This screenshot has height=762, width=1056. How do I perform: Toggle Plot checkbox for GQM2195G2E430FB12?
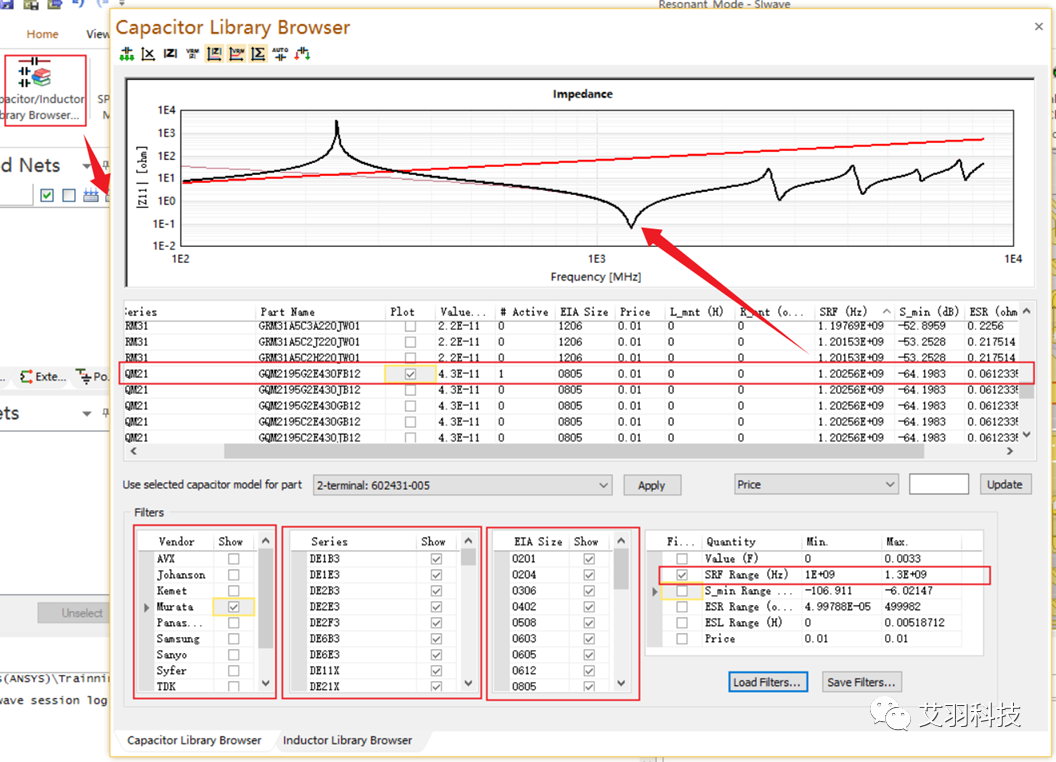click(410, 374)
